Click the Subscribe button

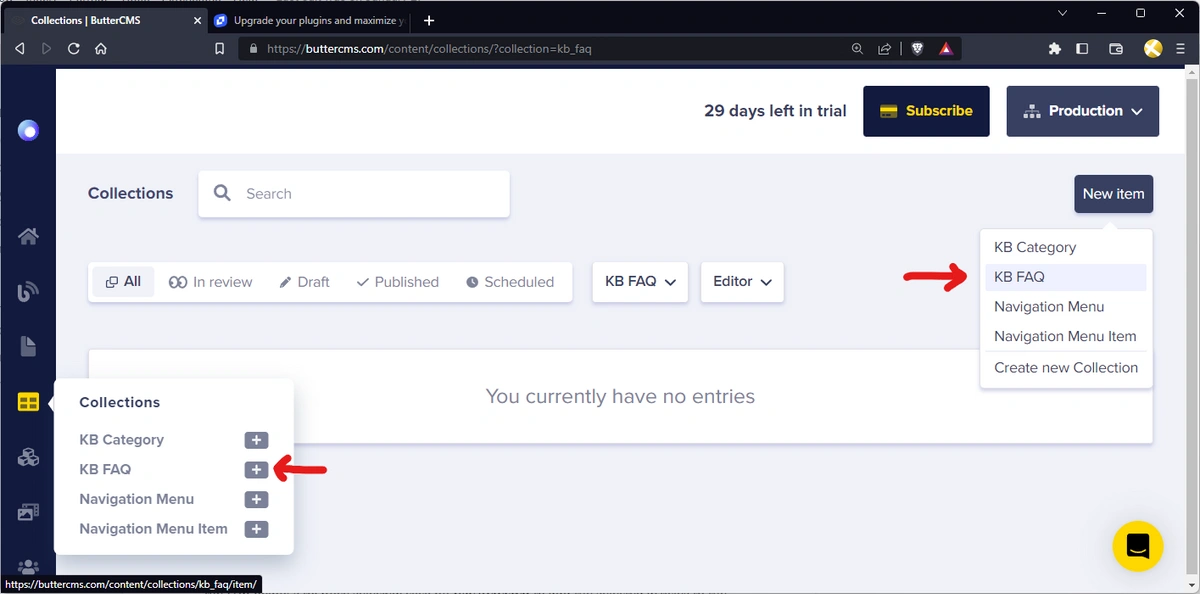point(926,111)
